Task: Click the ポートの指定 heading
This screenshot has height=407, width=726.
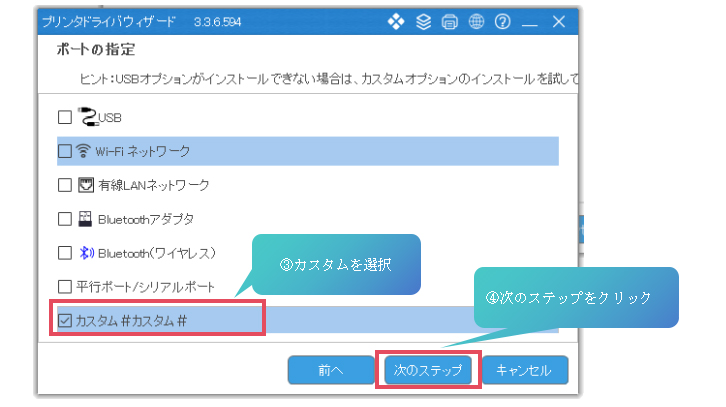Action: click(96, 50)
